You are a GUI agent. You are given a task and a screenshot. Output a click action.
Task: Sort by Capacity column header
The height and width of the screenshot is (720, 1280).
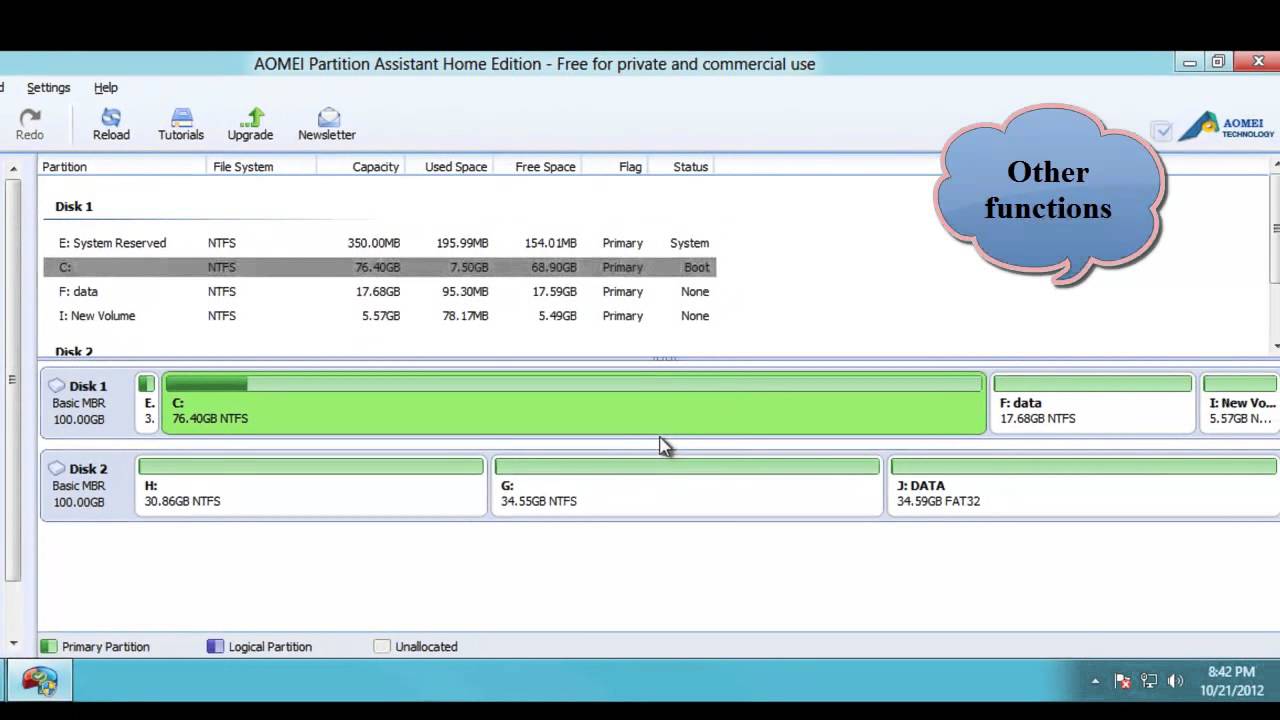[x=360, y=167]
